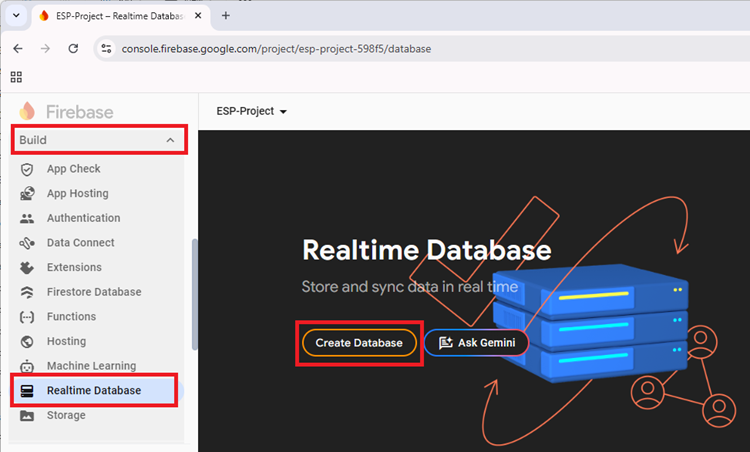750x452 pixels.
Task: Click the Firebase flame logo
Action: (27, 111)
